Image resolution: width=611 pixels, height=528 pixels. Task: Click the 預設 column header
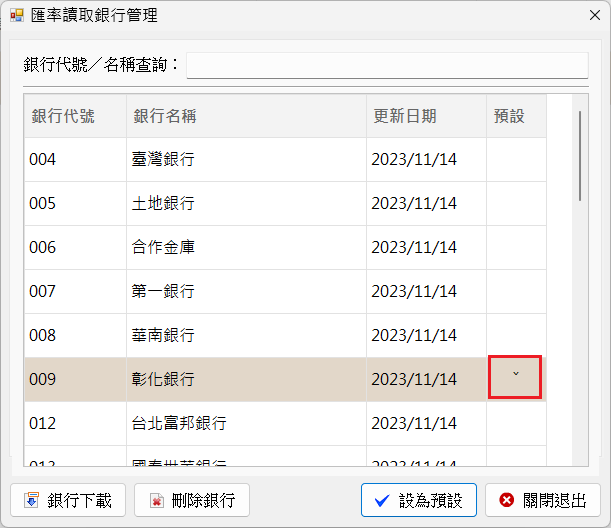(x=516, y=116)
